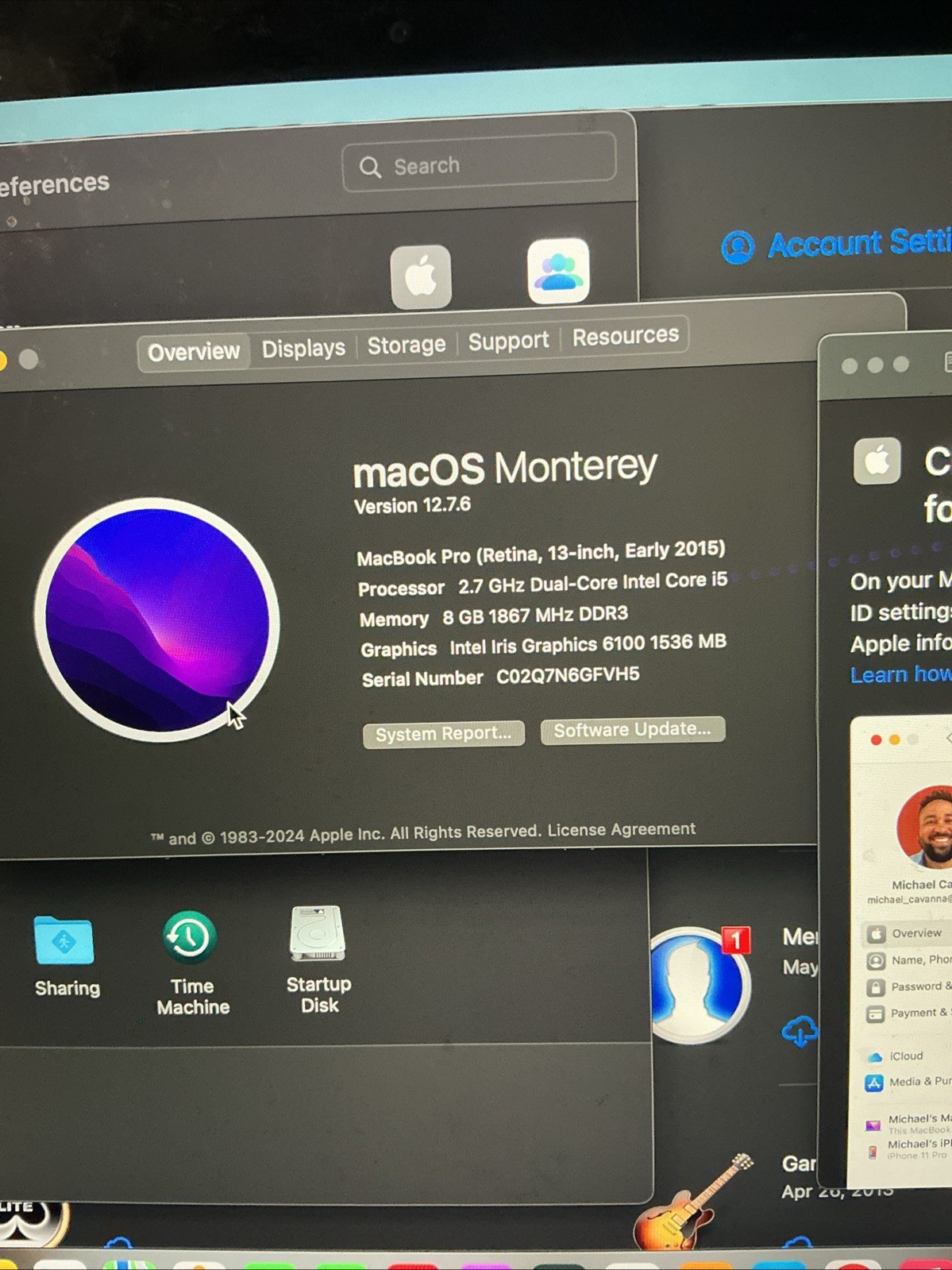Open the Displays tab
This screenshot has width=952, height=1270.
point(303,349)
